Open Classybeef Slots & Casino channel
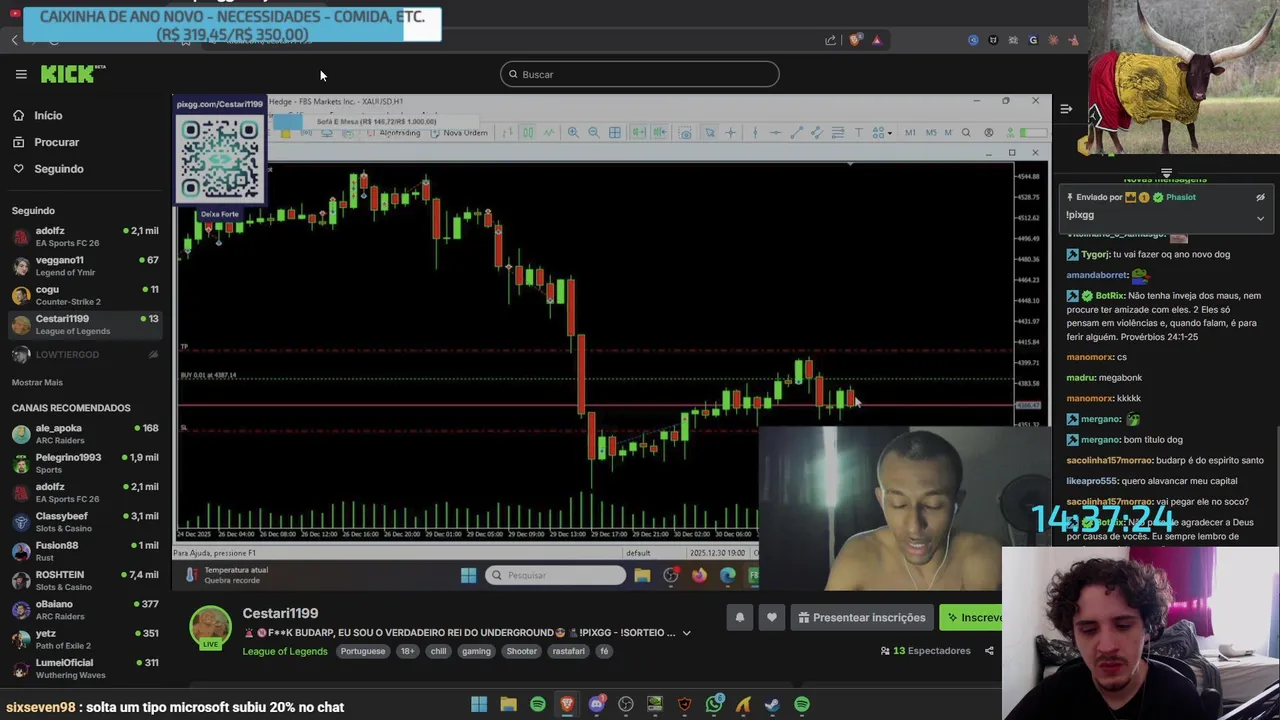 coord(85,521)
